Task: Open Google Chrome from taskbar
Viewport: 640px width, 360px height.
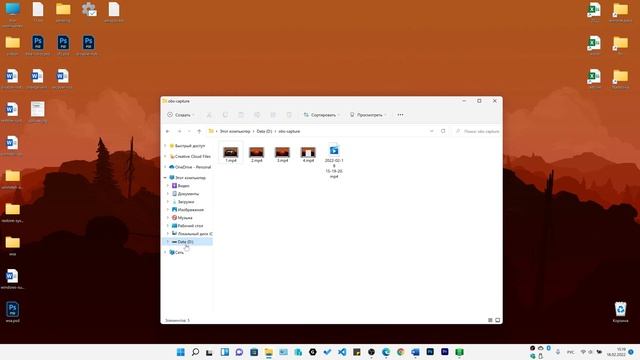Action: pos(400,352)
